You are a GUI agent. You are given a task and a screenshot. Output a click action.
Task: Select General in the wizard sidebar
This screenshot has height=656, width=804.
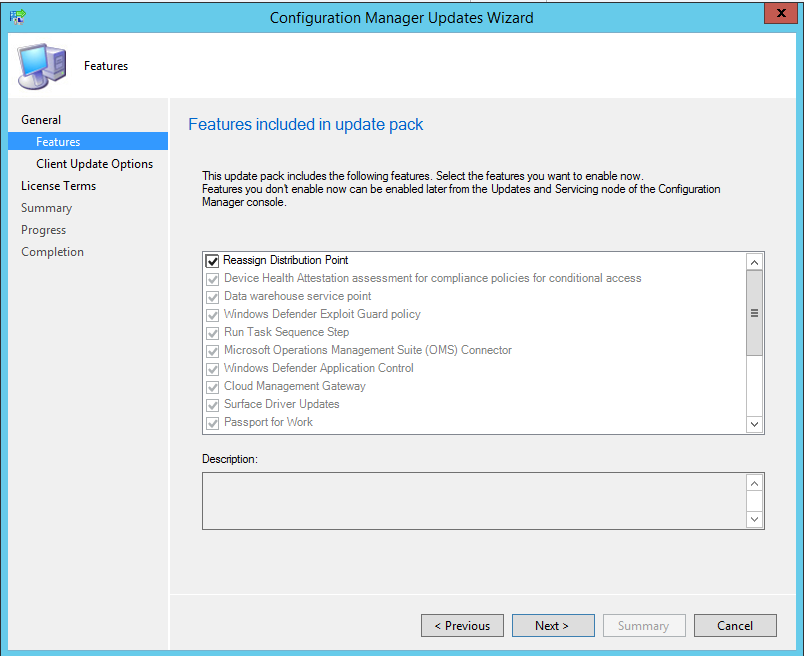click(x=41, y=119)
